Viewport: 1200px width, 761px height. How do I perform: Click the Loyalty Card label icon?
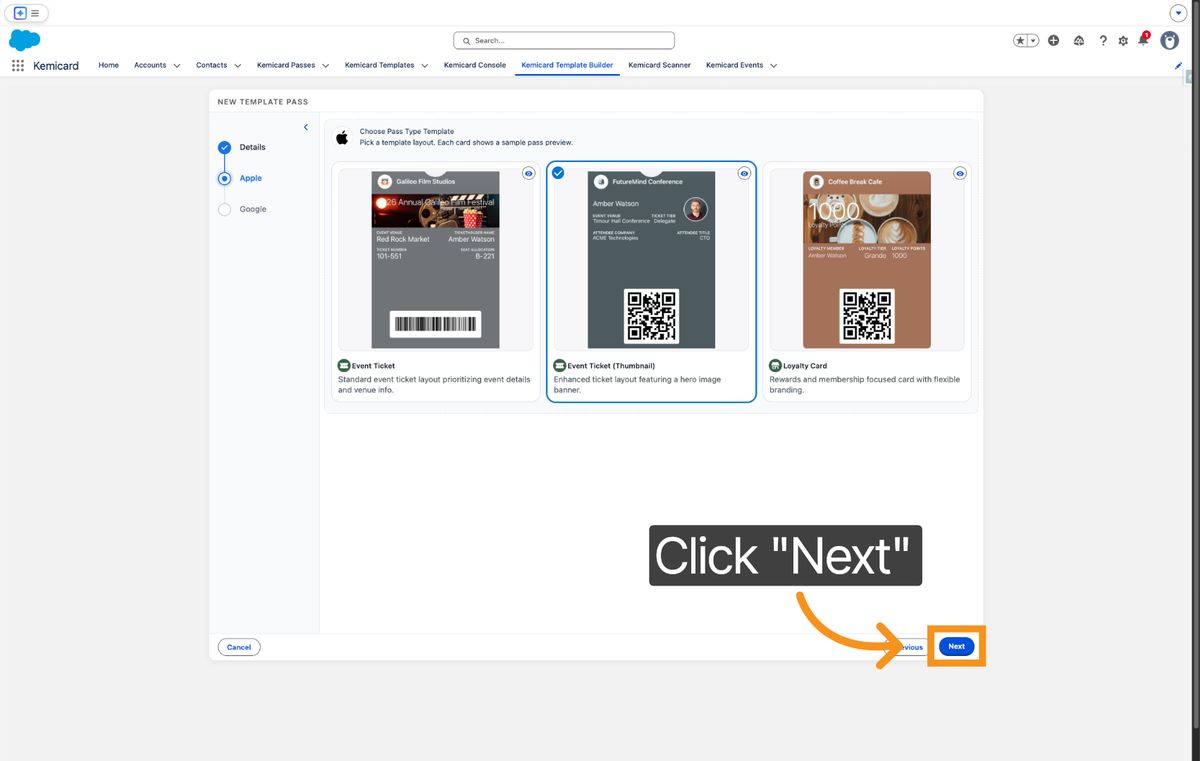(x=775, y=366)
